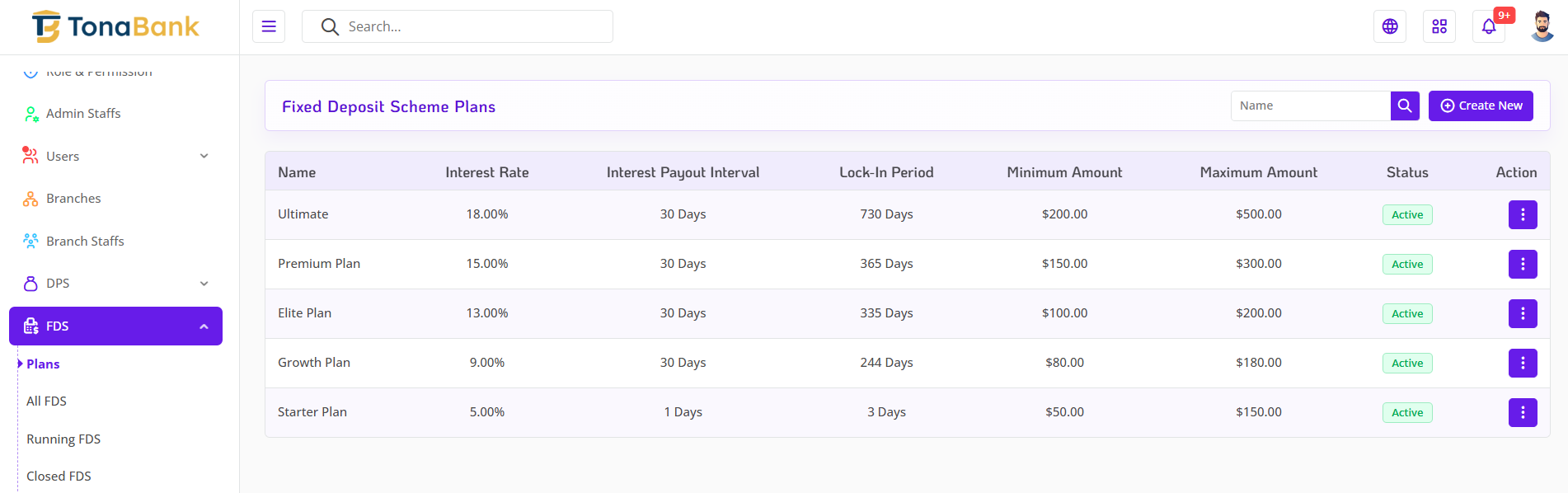Open action menu for Premium Plan
Viewport: 1568px width, 493px height.
tap(1523, 264)
